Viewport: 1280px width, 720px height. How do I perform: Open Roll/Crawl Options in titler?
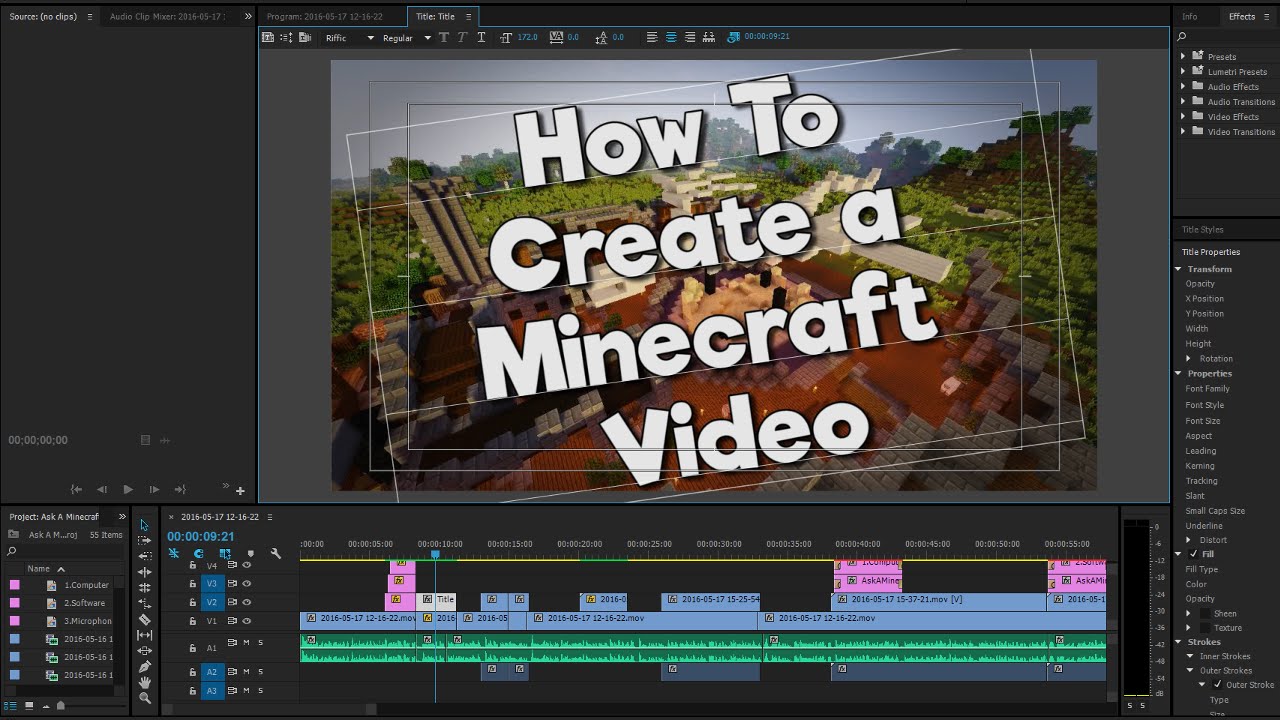286,37
